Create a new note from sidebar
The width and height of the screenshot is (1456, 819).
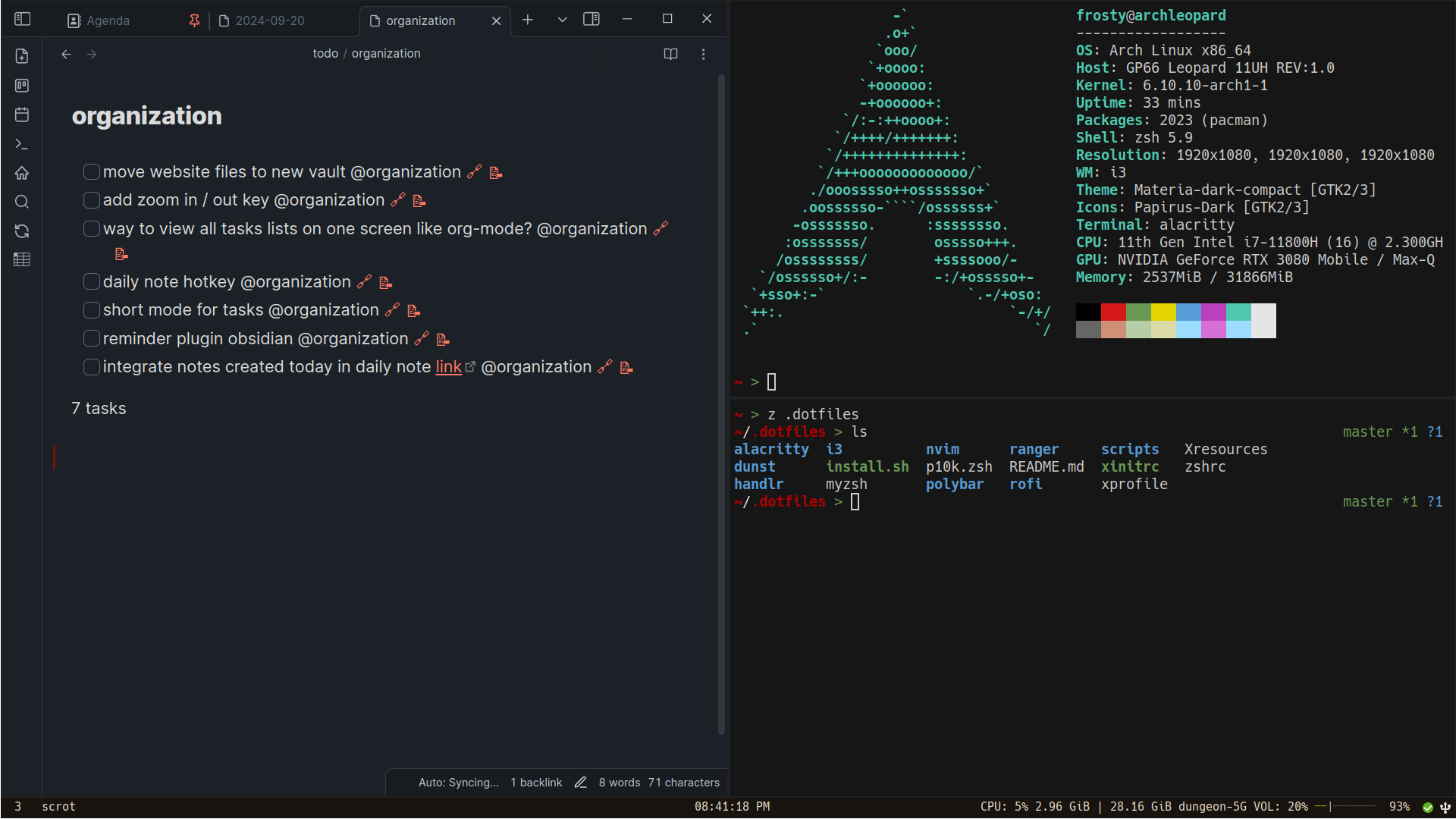point(22,56)
